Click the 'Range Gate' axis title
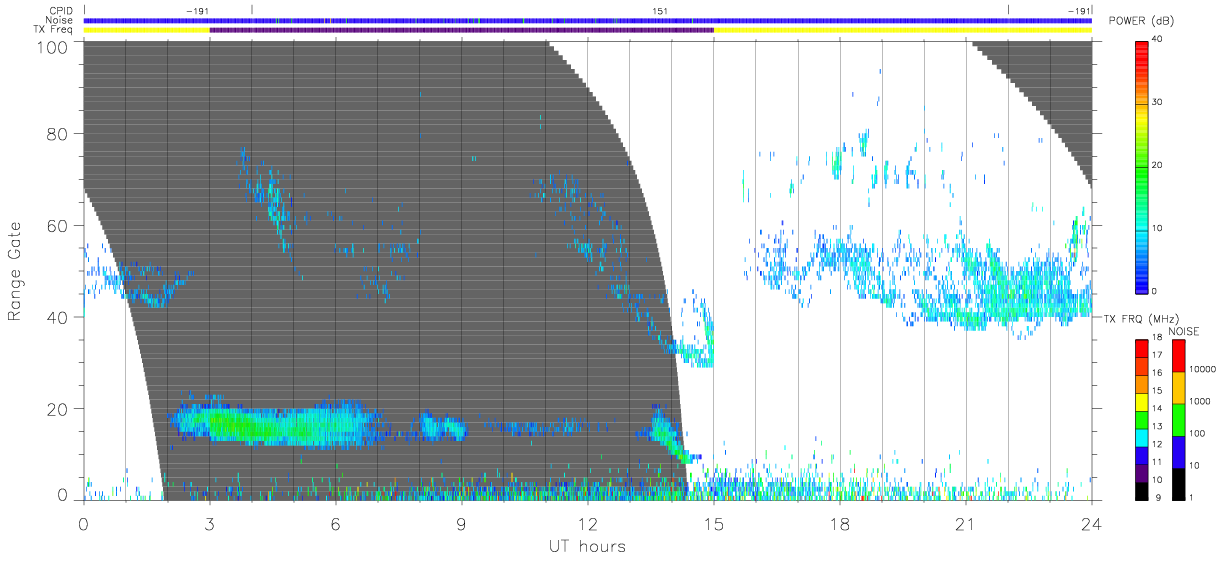Viewport: 1228px width, 567px height. [15, 271]
